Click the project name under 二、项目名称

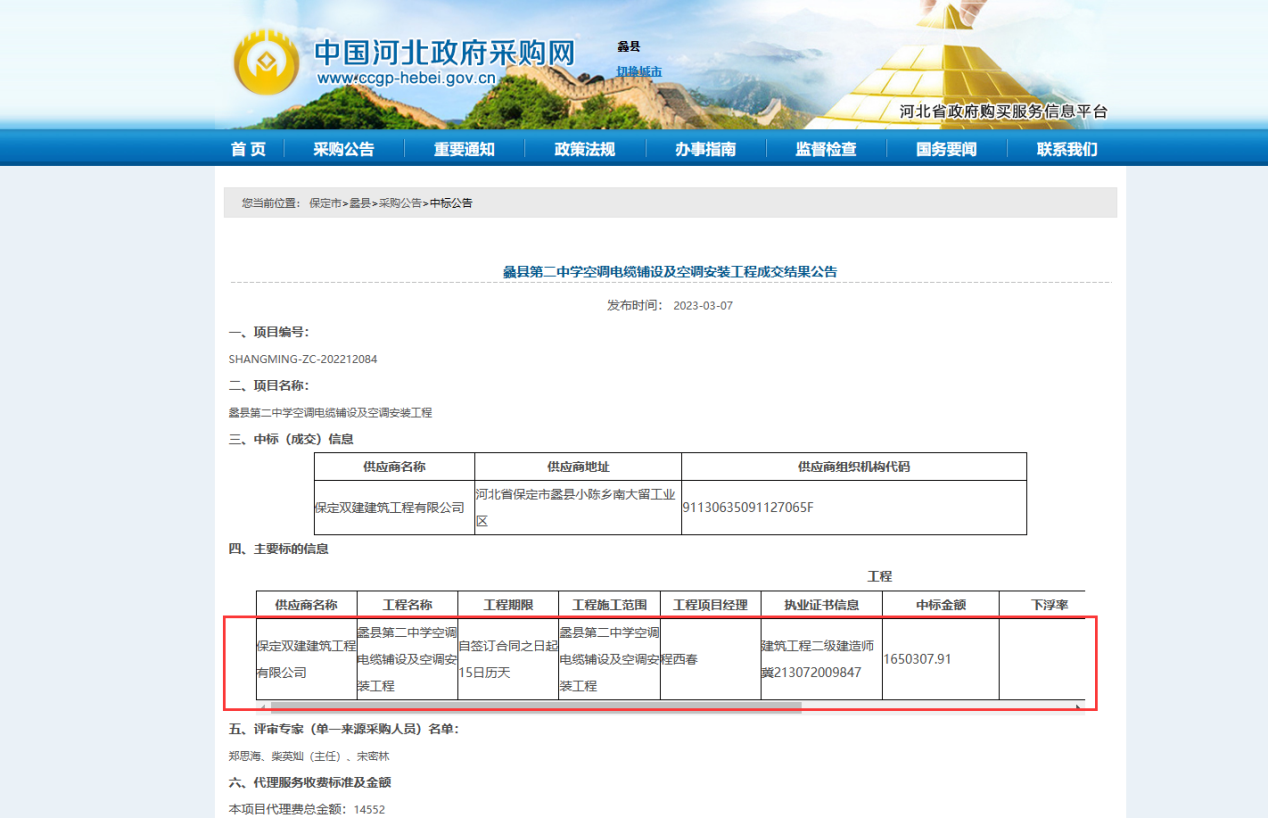pyautogui.click(x=330, y=412)
